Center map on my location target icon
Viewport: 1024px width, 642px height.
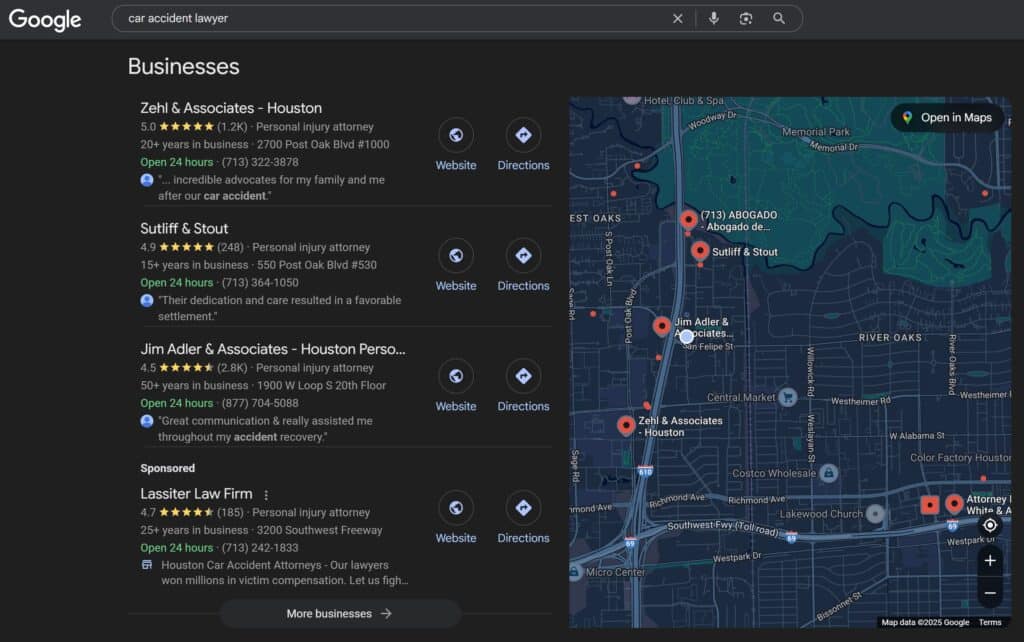(990, 525)
